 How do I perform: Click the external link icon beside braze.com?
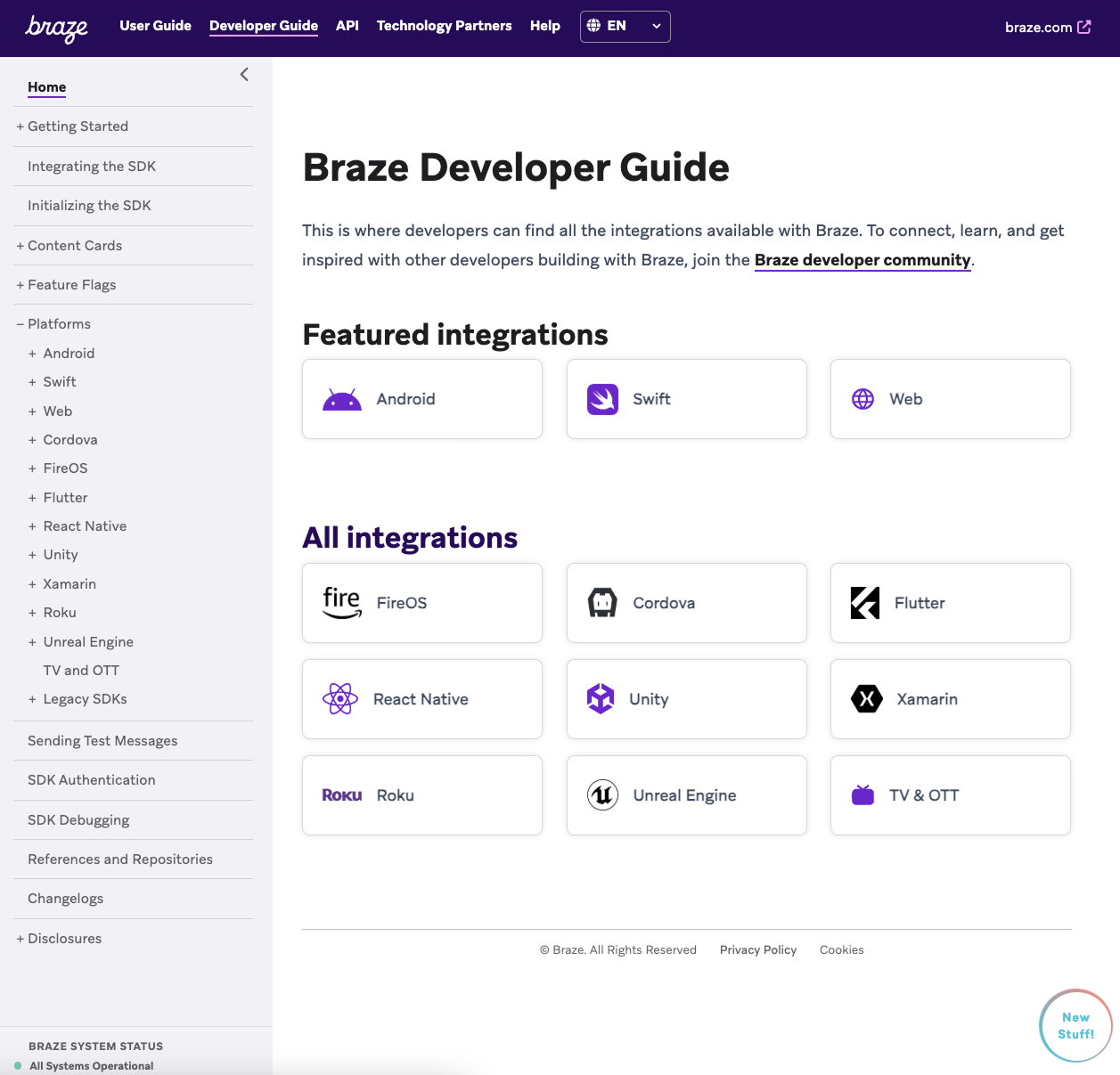point(1084,27)
